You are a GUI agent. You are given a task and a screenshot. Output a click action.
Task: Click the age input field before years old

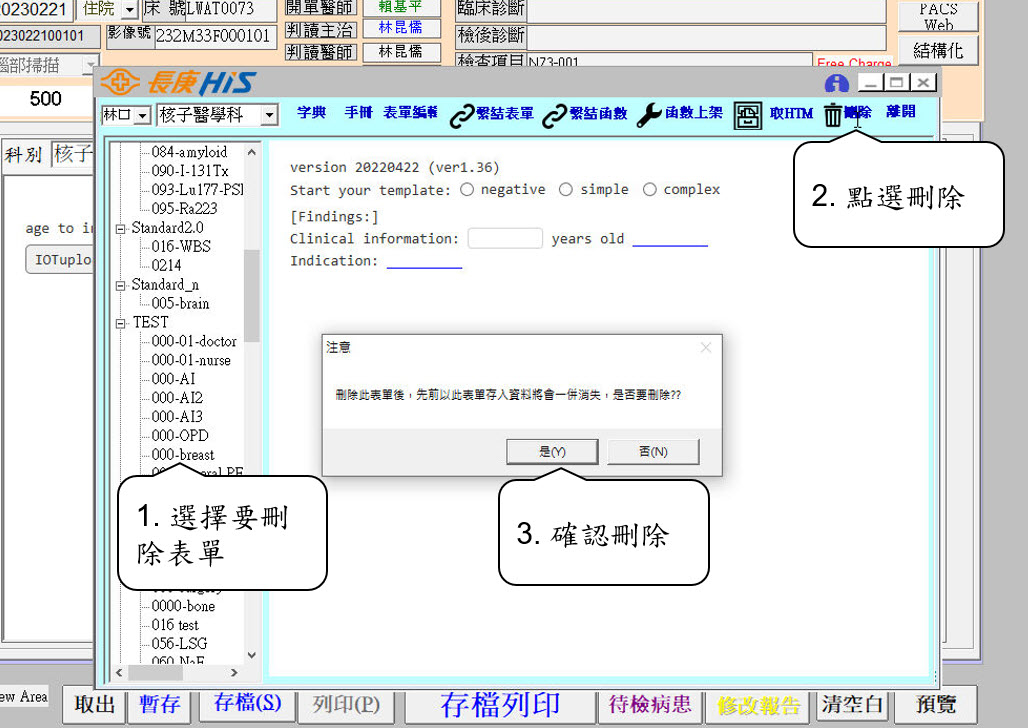(505, 239)
